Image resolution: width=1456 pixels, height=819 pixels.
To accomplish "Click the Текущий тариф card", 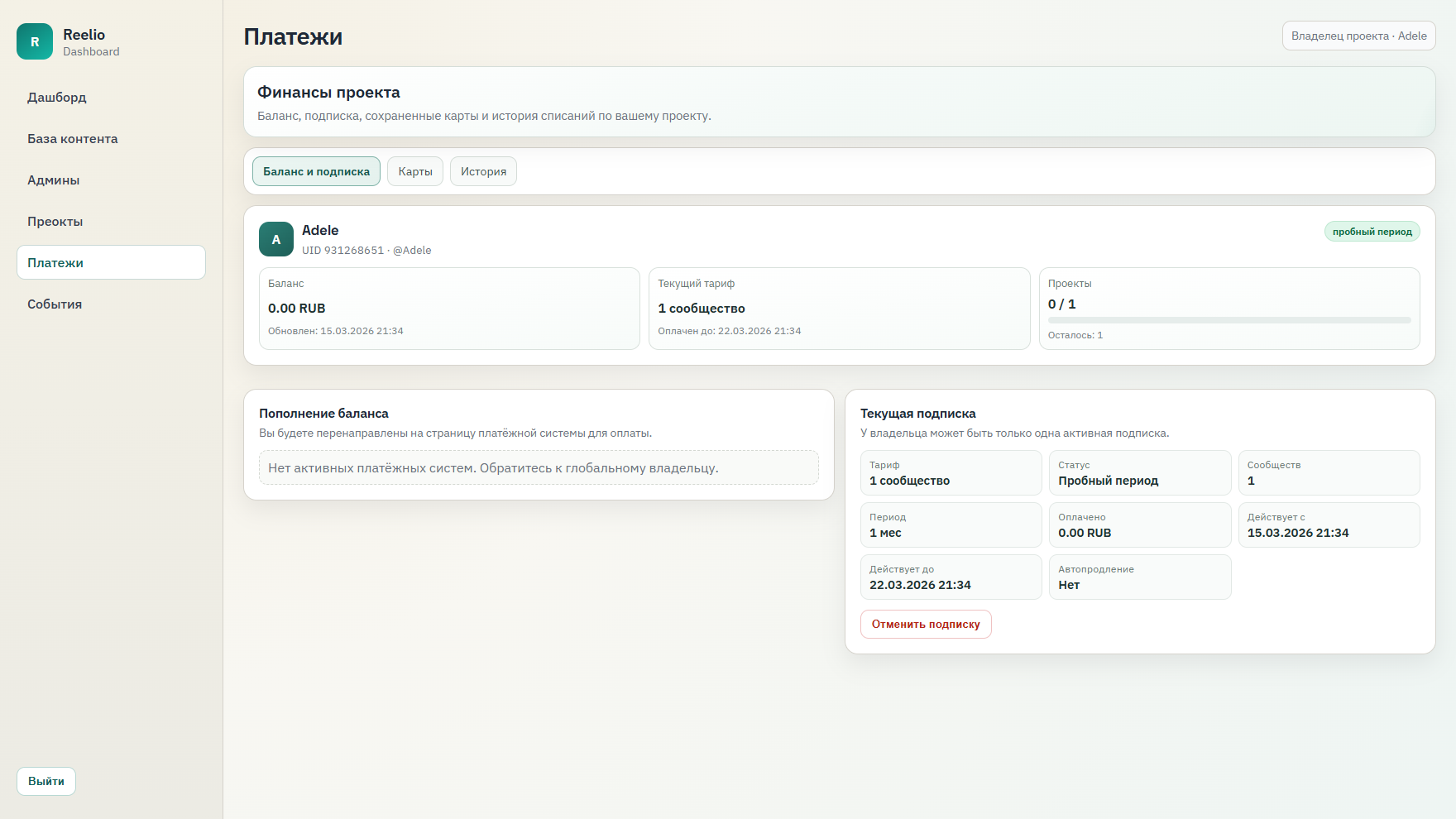I will 839,309.
